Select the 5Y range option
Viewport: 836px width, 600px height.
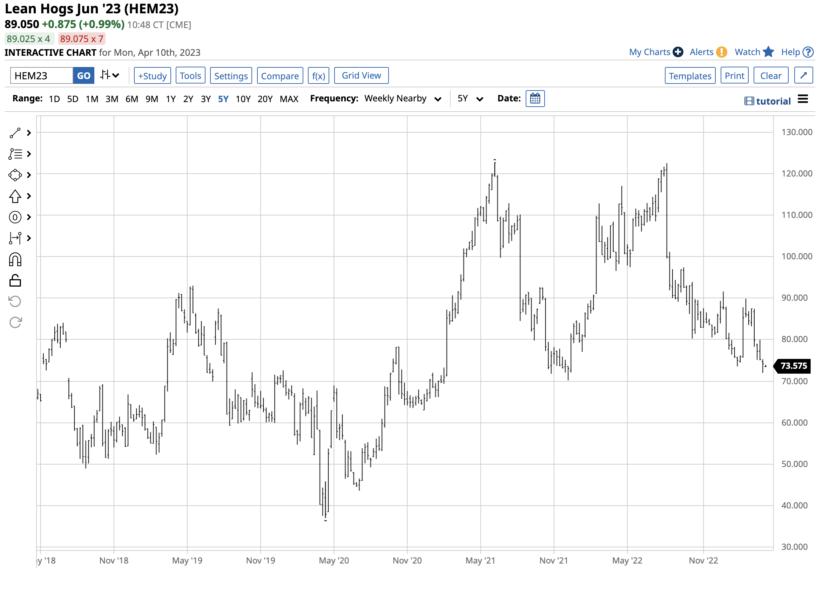click(x=223, y=99)
